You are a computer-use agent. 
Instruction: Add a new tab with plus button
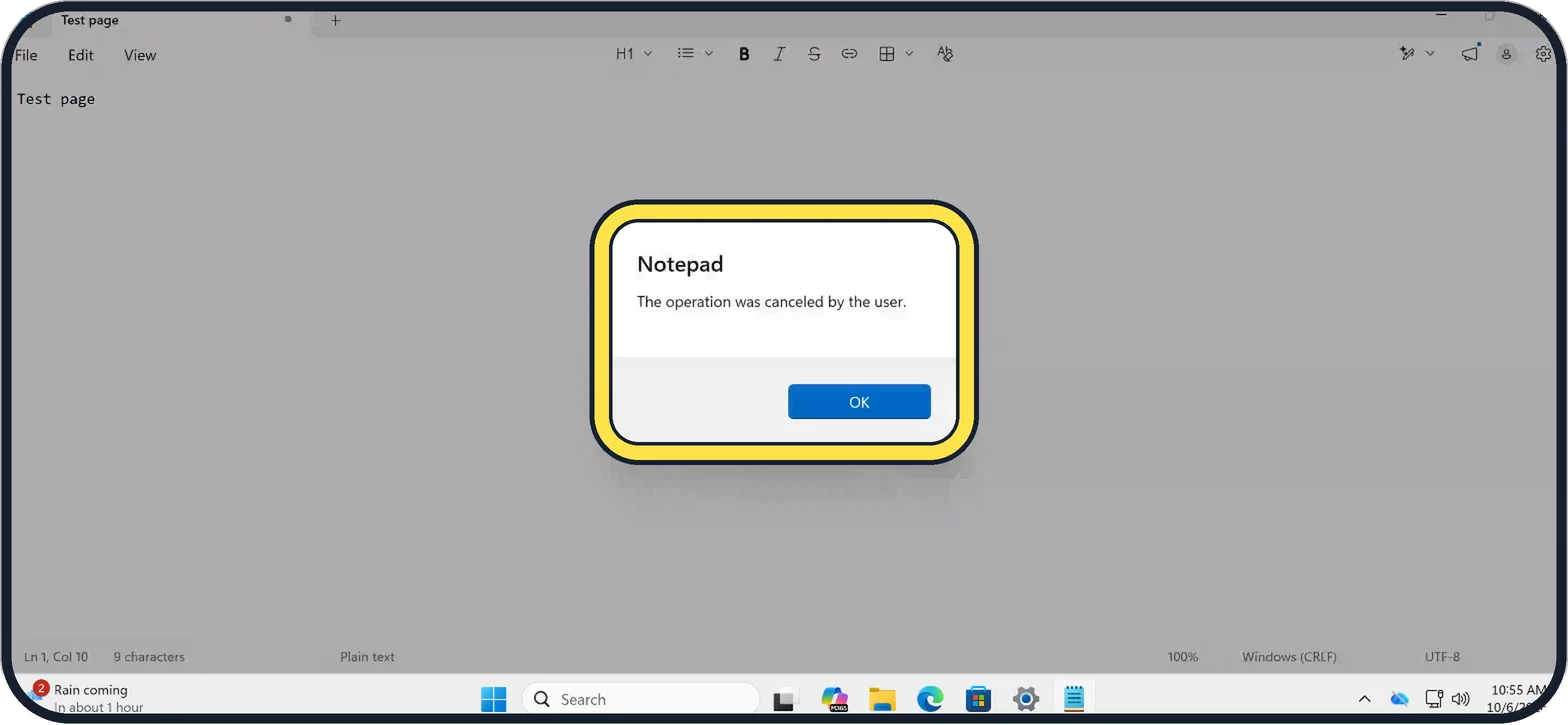[x=335, y=20]
